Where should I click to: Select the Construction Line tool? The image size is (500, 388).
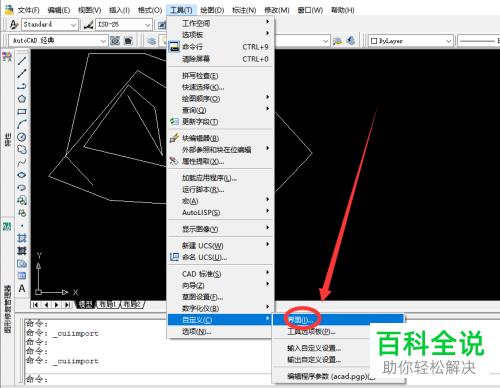[x=22, y=74]
